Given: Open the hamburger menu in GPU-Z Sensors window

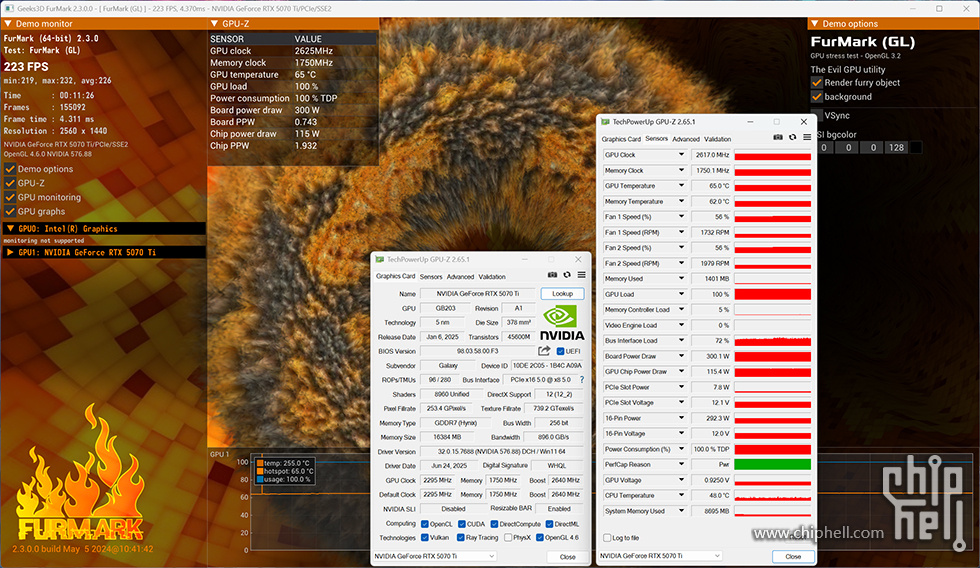Looking at the screenshot, I should point(807,138).
